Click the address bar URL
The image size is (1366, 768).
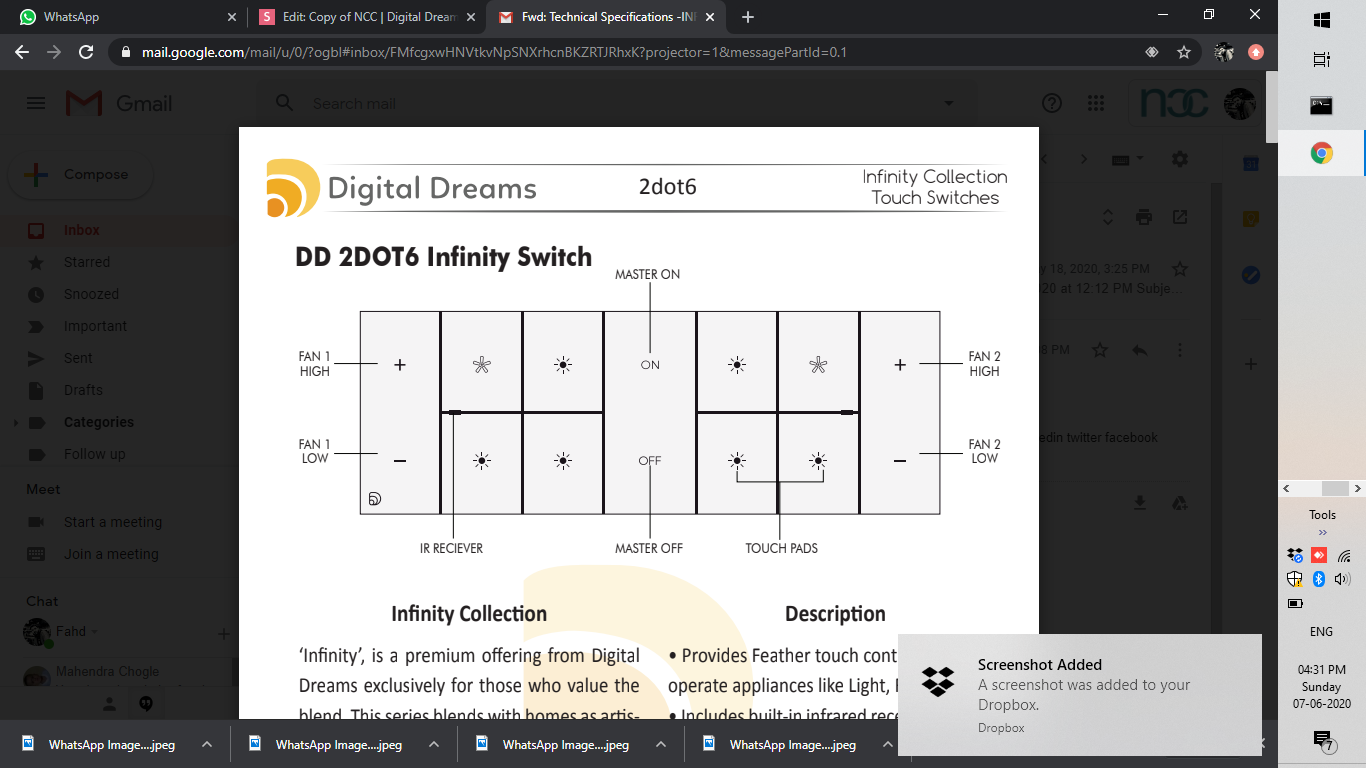click(495, 52)
